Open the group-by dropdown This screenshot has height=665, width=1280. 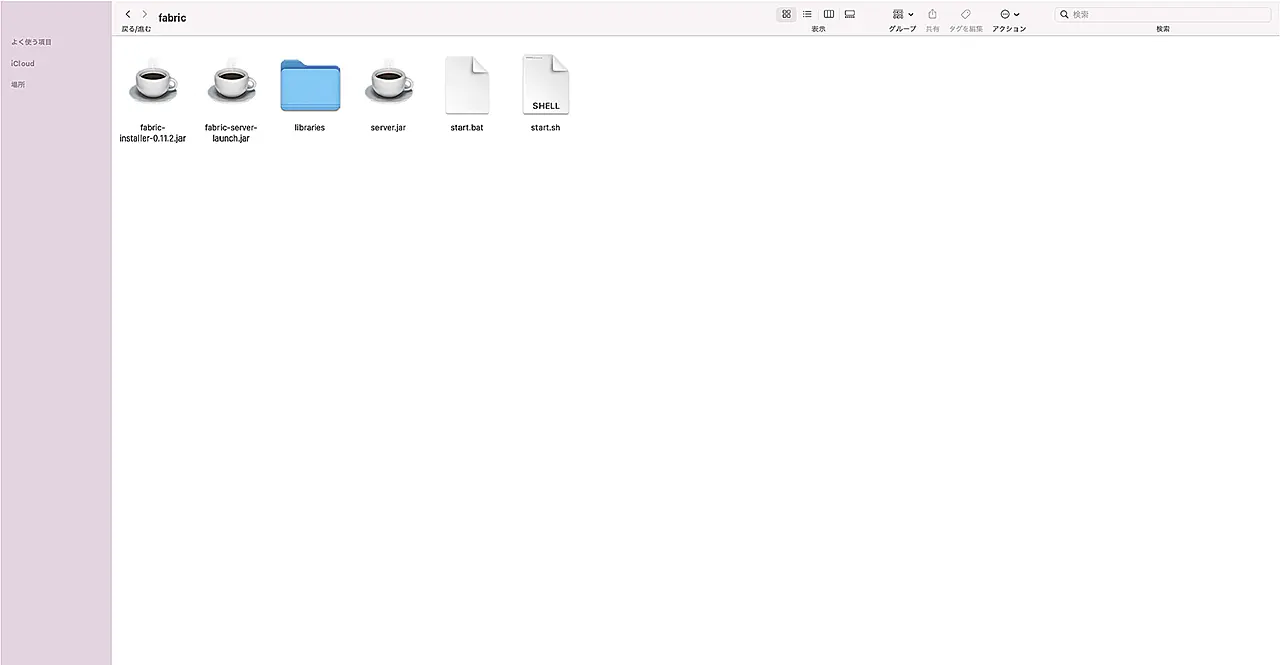point(902,14)
